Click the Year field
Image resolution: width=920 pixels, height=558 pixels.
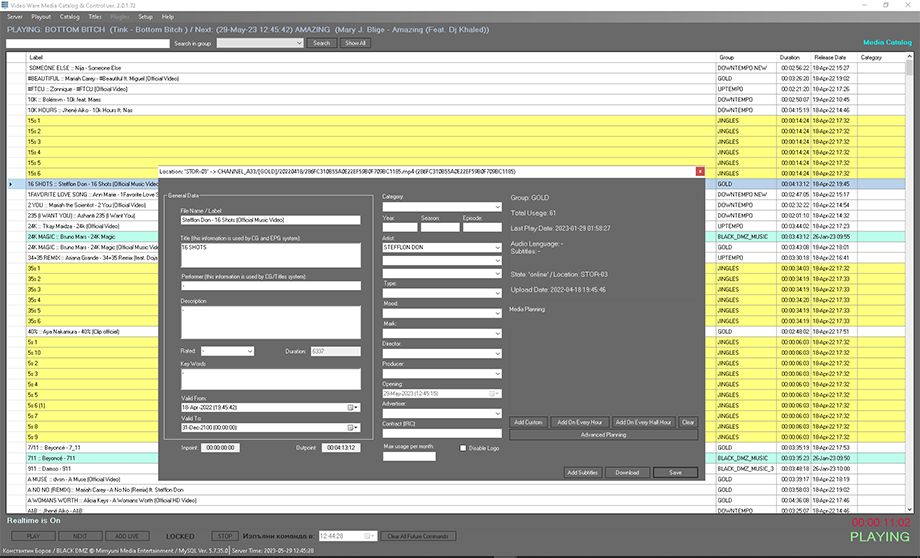(400, 227)
